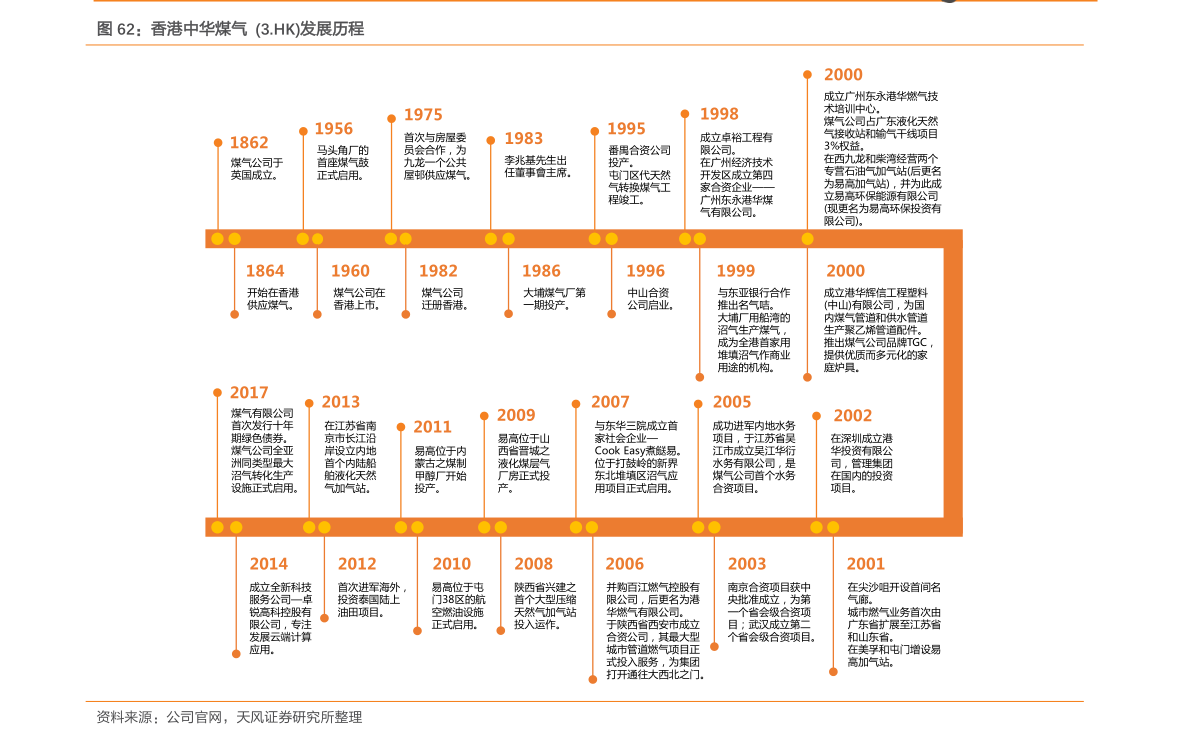
Task: Click the 1998 year label
Action: pos(718,114)
